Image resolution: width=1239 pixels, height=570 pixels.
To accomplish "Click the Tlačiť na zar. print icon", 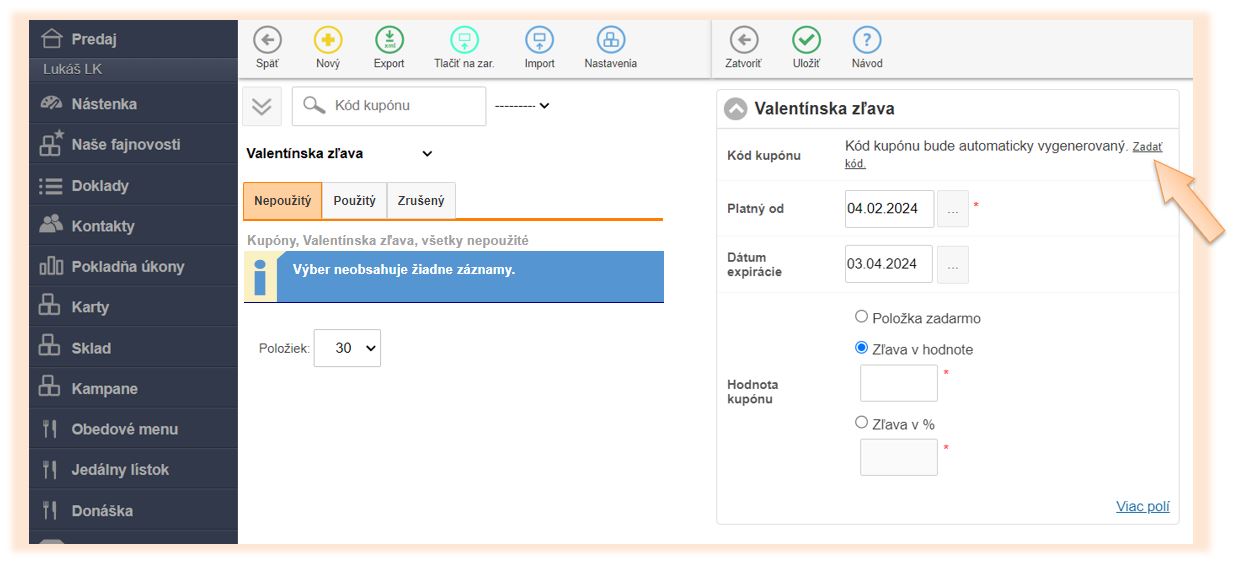I will click(x=464, y=40).
